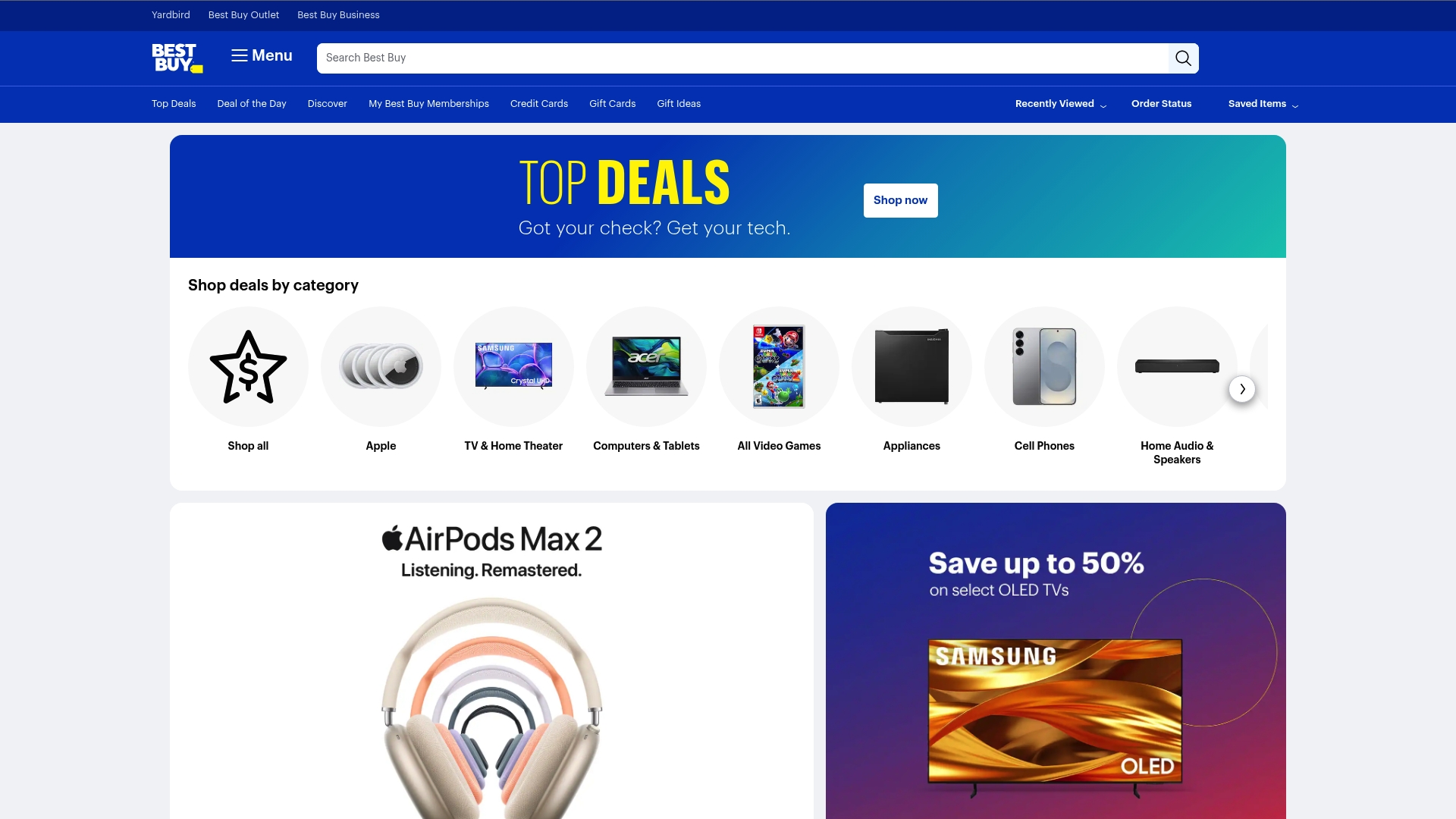Select the Home Audio & Speakers soundbar
1456x819 pixels.
(1177, 367)
